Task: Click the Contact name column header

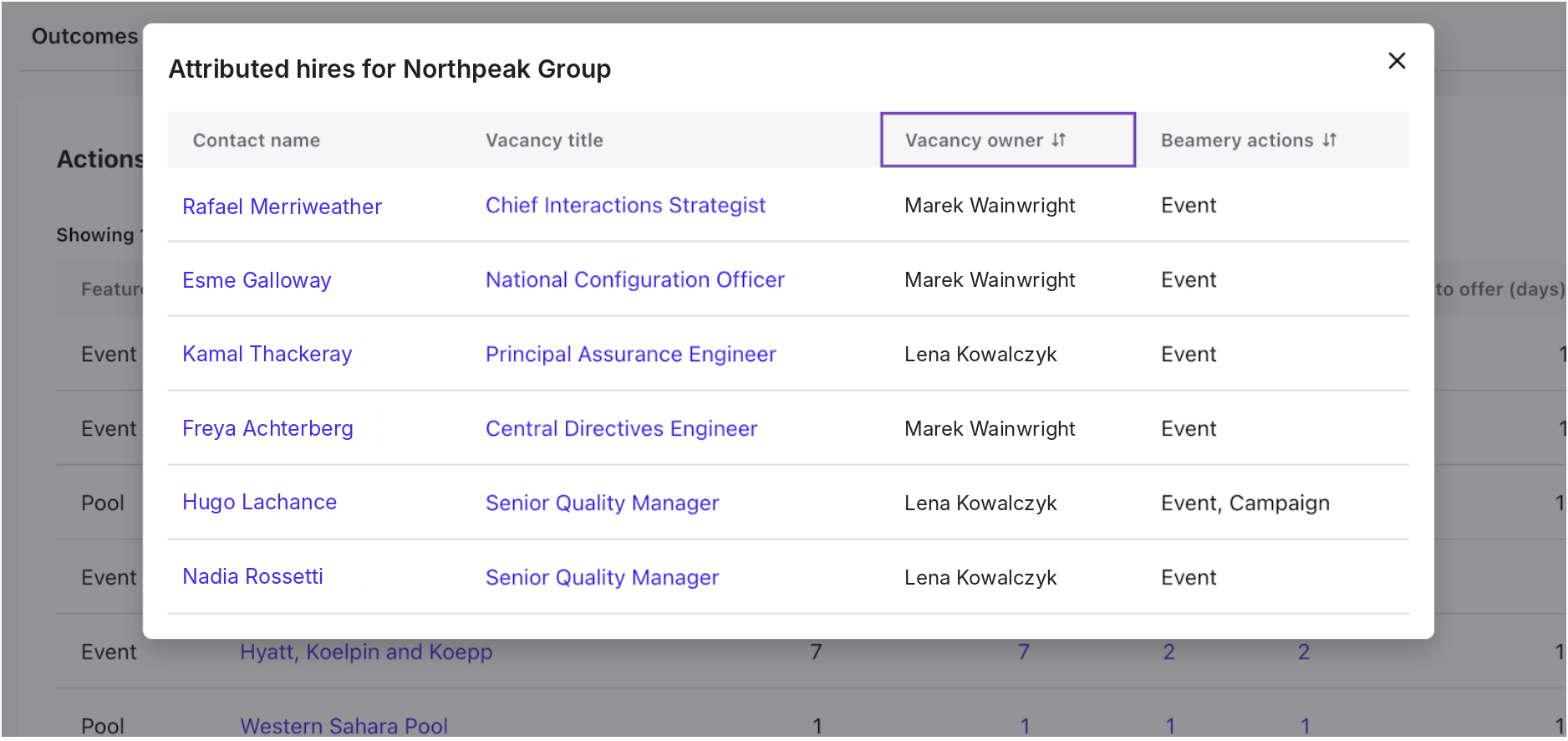Action: 256,141
